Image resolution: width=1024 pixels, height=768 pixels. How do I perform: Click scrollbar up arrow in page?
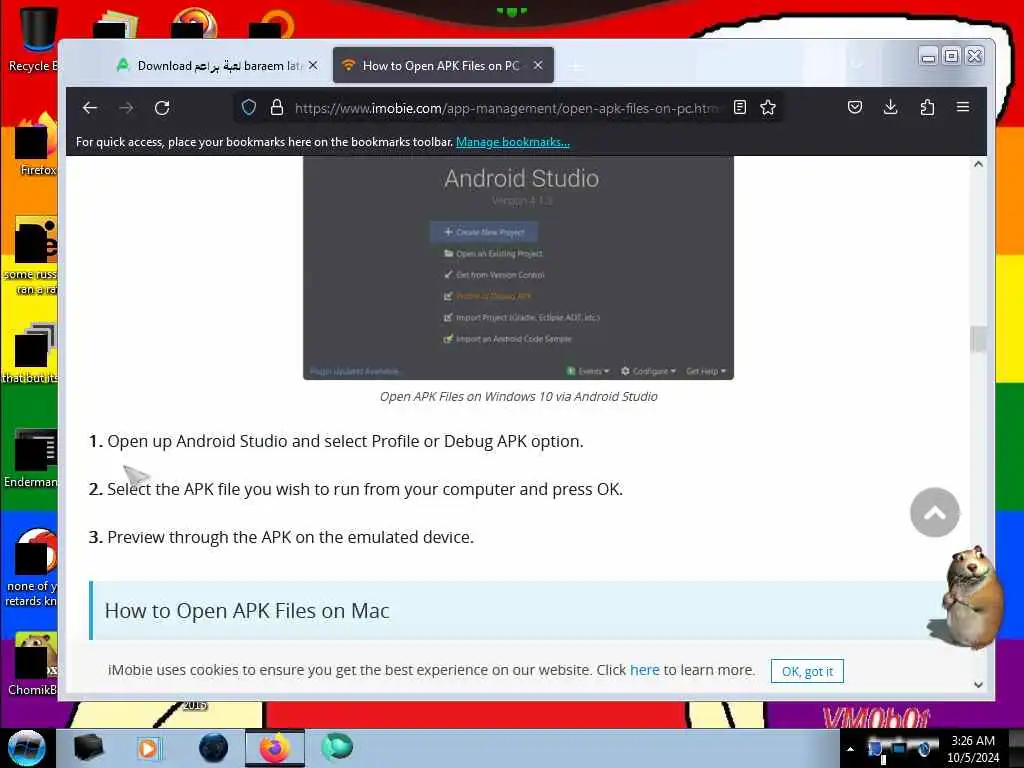click(x=978, y=164)
